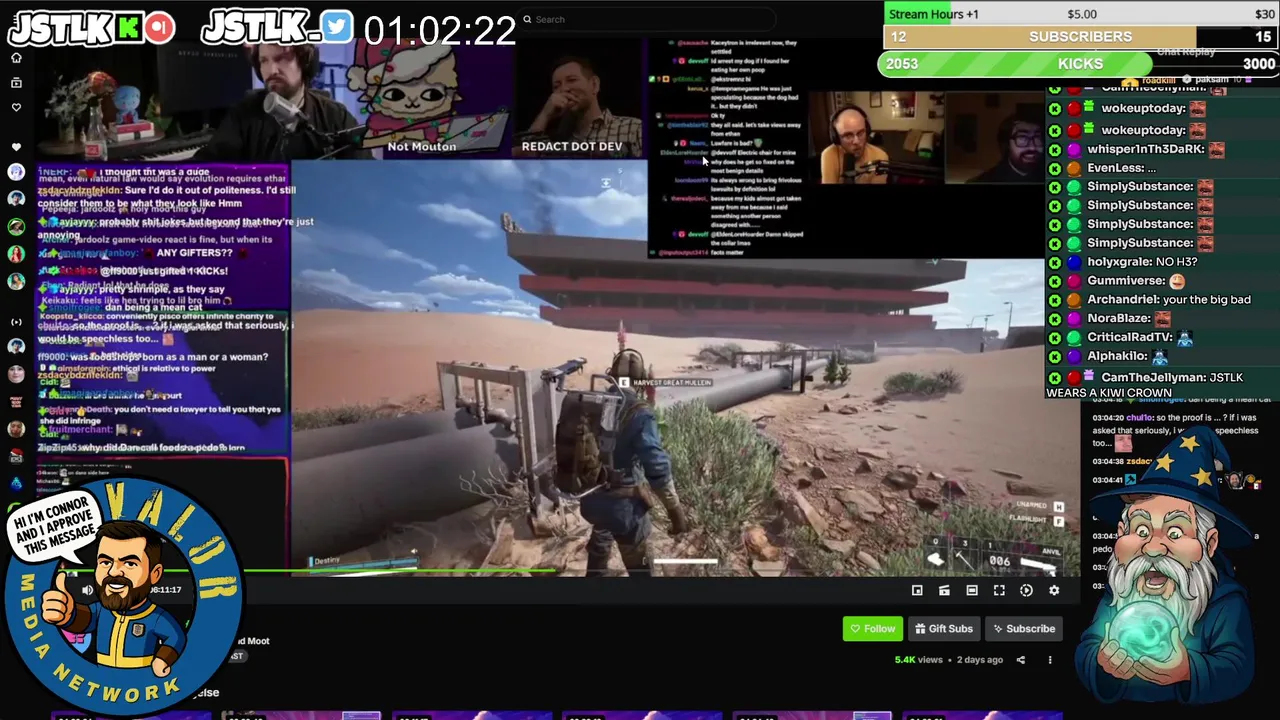The height and width of the screenshot is (720, 1280).
Task: Click the Not Mouton webcam label
Action: tap(421, 146)
